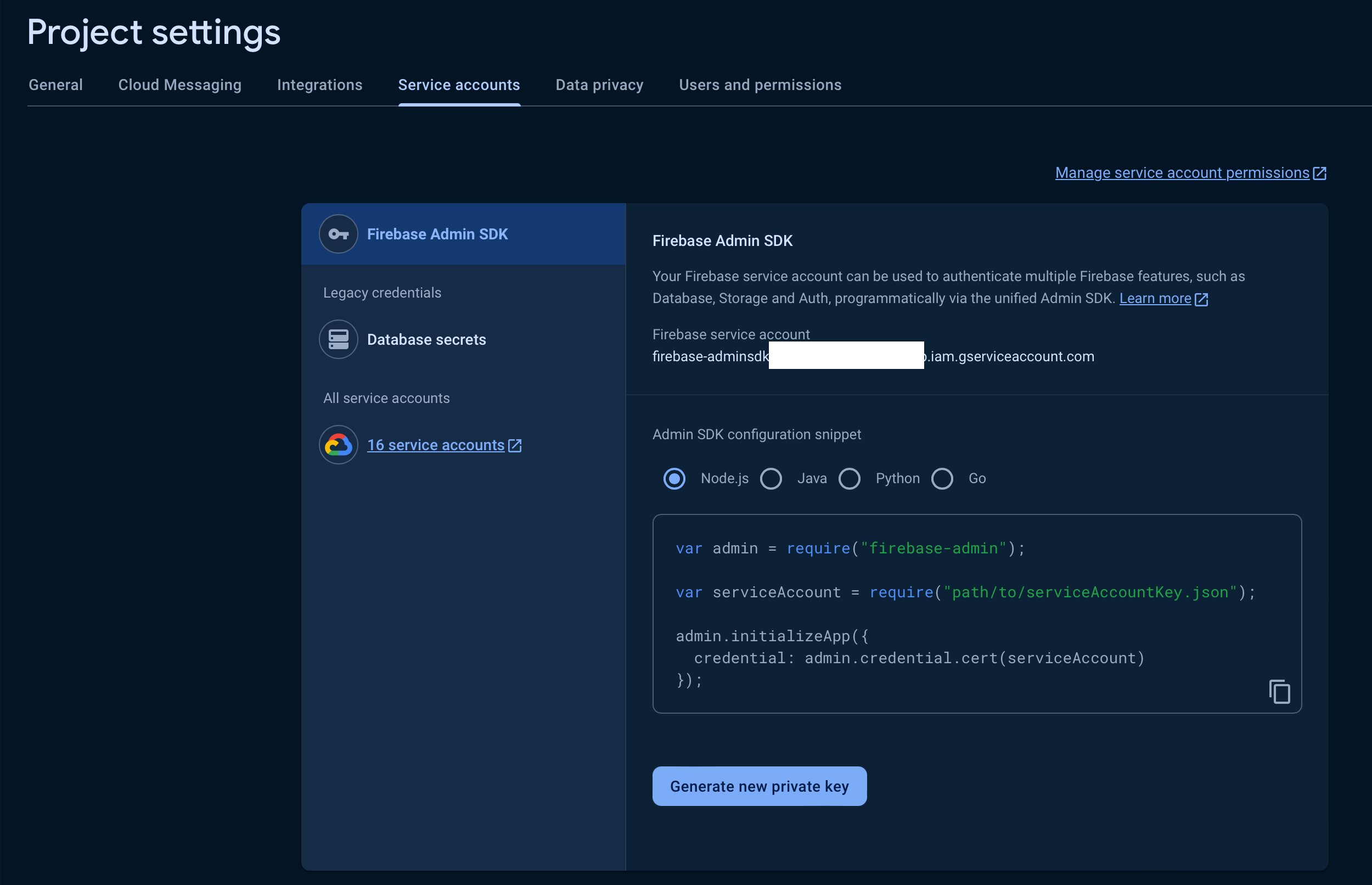Copy the configuration snippet with copy icon
Screen dimensions: 1372x885
(x=1280, y=691)
